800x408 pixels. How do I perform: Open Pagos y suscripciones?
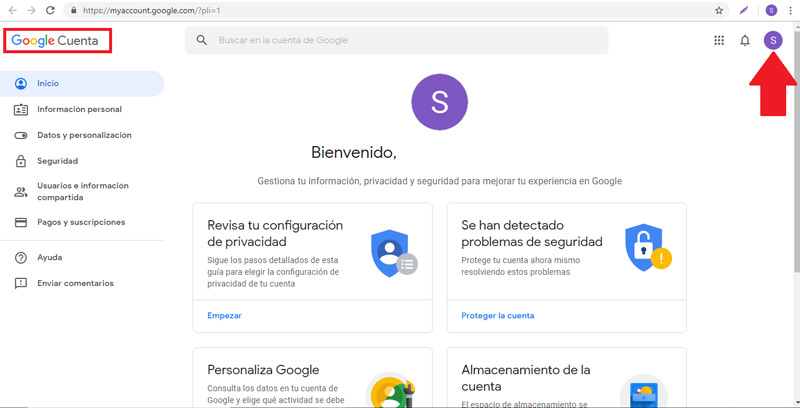[81, 222]
